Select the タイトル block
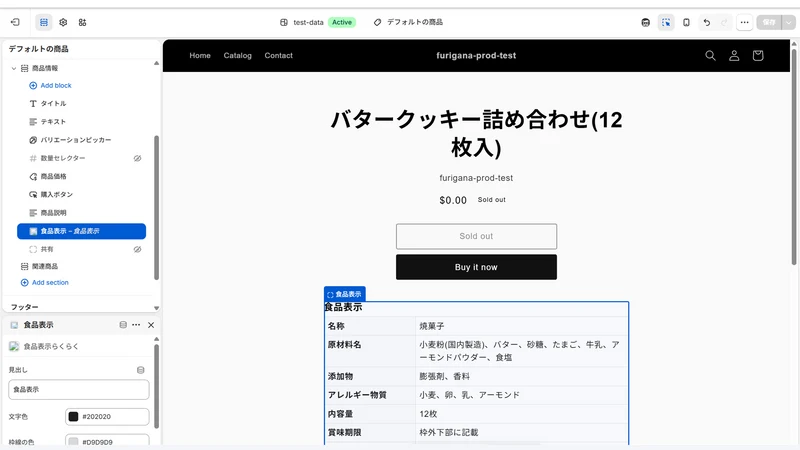This screenshot has height=450, width=800. [x=82, y=104]
